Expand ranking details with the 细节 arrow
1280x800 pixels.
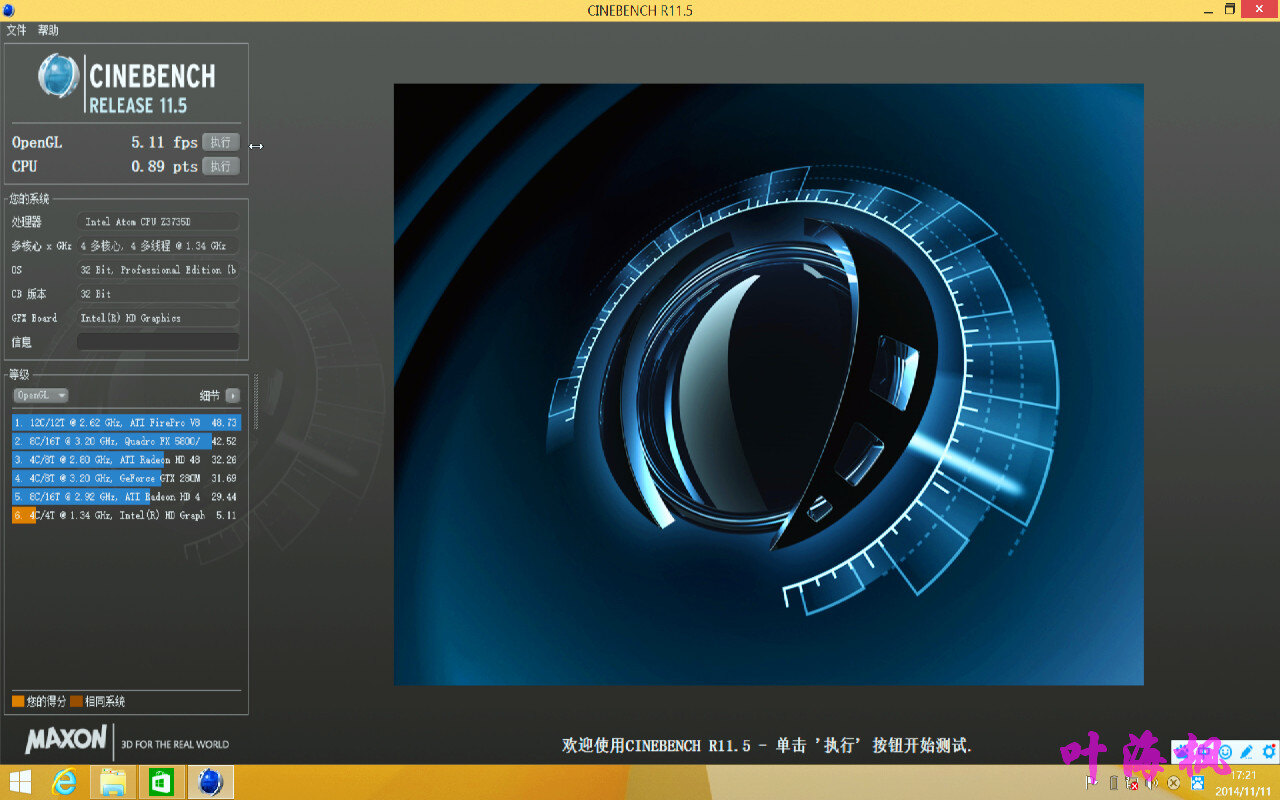(x=233, y=395)
